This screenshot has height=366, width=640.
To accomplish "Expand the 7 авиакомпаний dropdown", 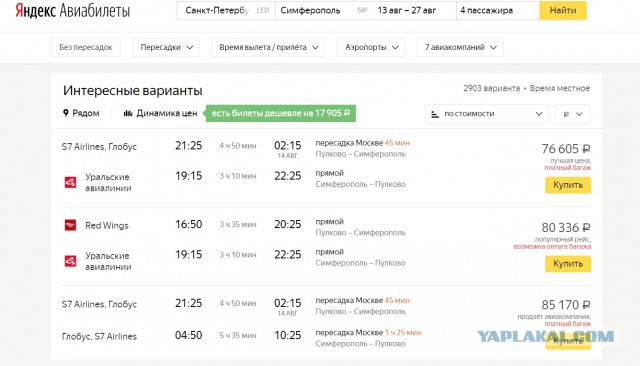I will point(460,47).
